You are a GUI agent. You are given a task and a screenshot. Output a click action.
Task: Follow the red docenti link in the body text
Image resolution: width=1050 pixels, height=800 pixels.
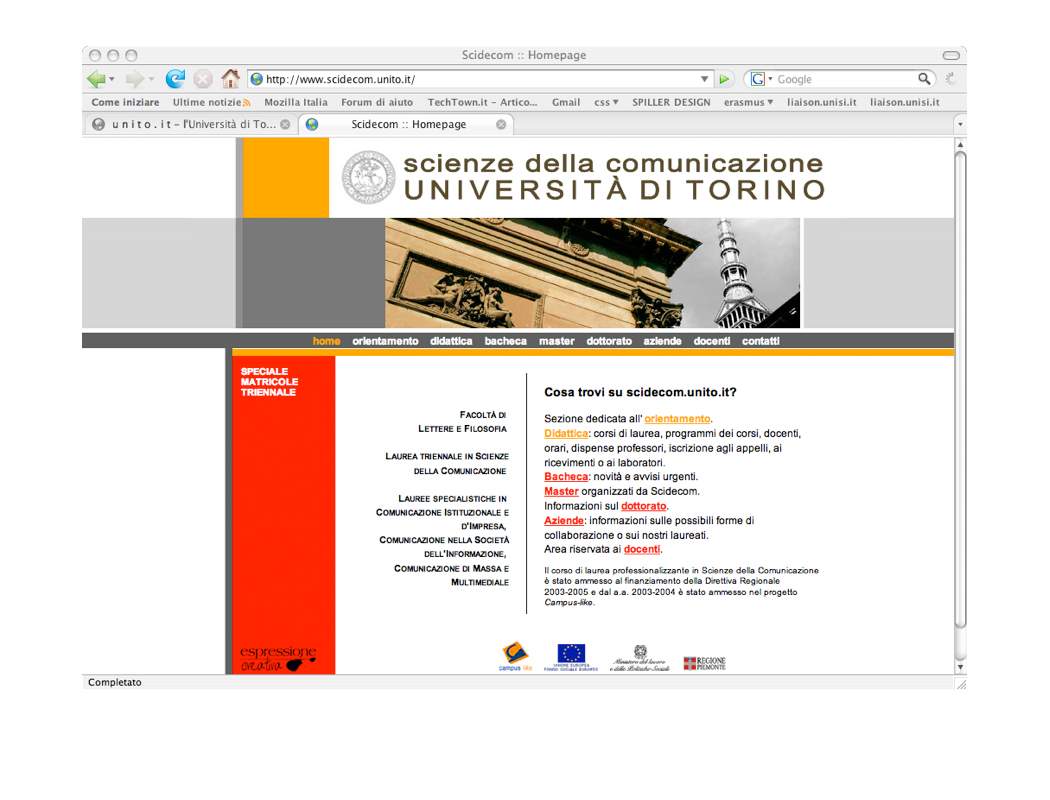[x=642, y=549]
